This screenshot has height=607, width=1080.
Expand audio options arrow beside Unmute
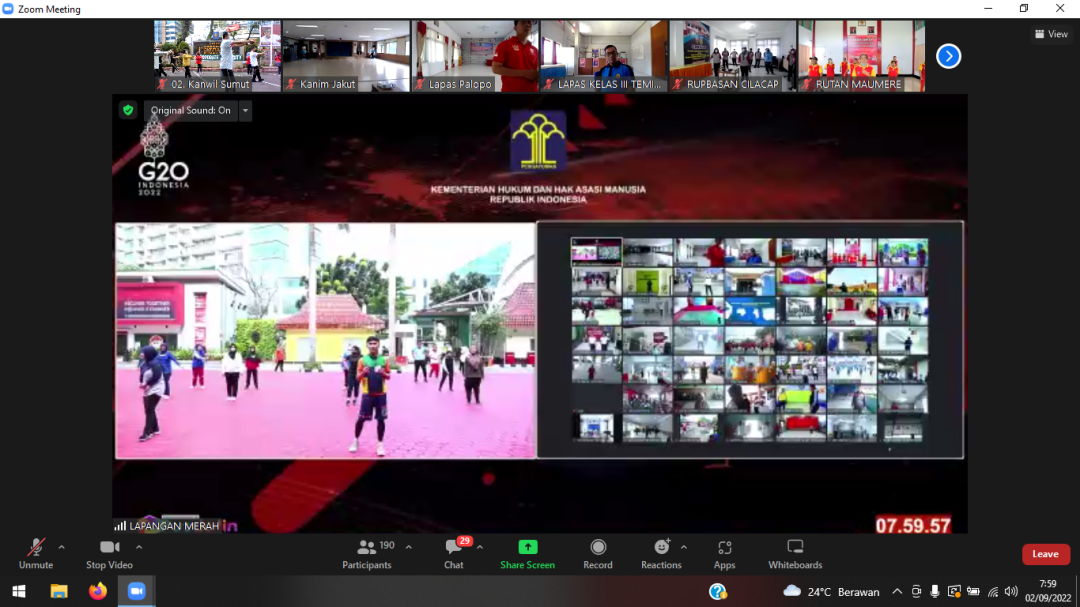point(62,547)
